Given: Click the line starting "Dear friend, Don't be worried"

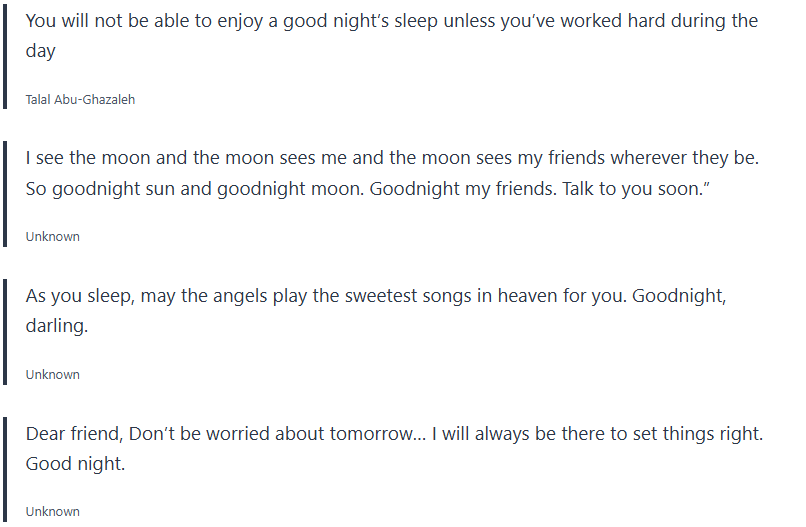Looking at the screenshot, I should [x=394, y=433].
